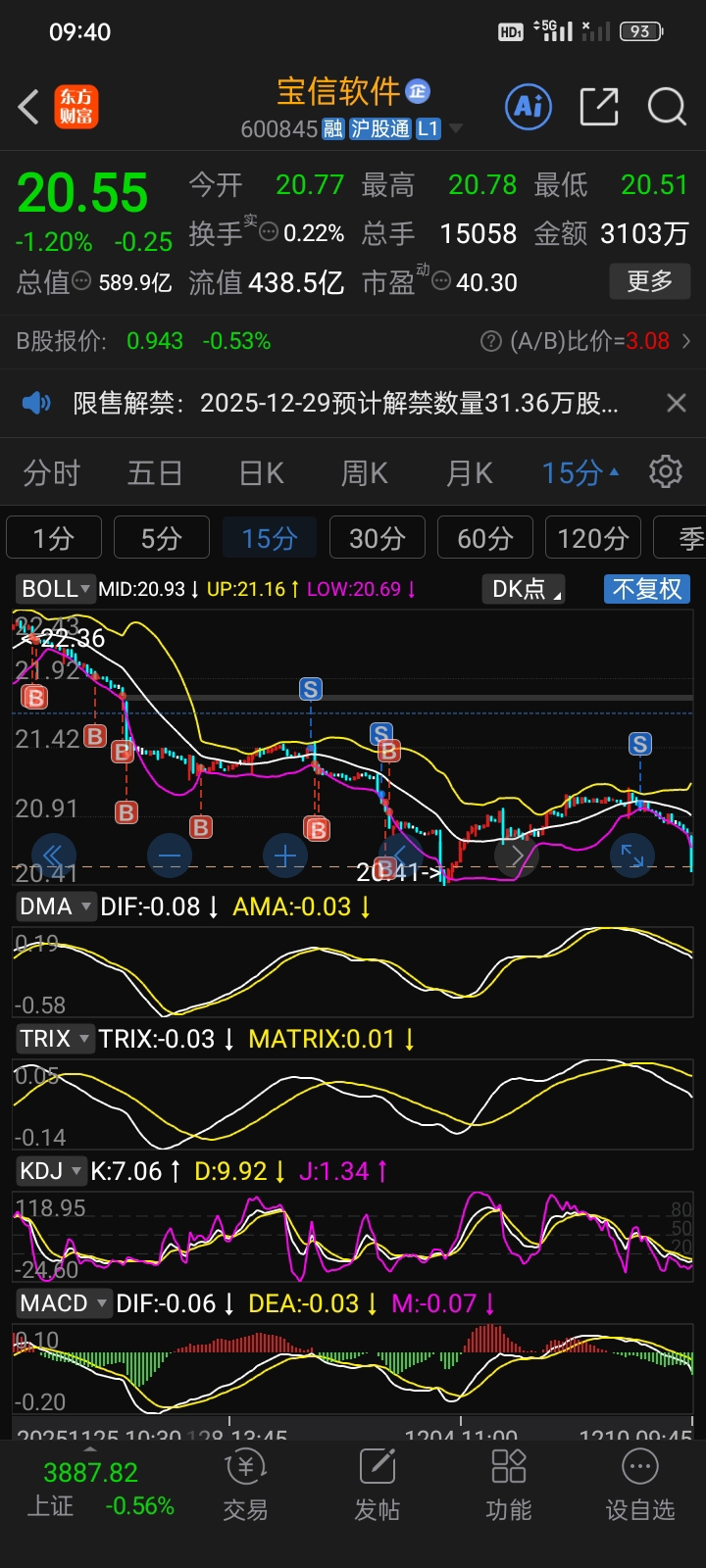Tap the 金额 3103万 value
Screen dimensions: 706x1568
[x=644, y=233]
